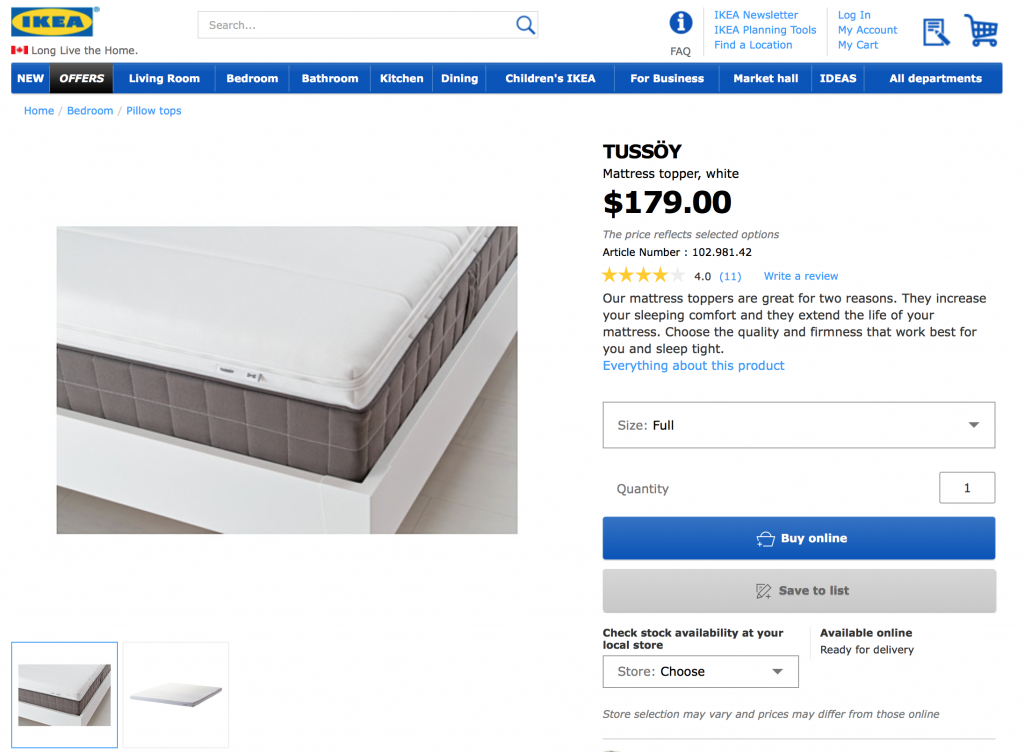
Task: Click in the search field
Action: pyautogui.click(x=355, y=25)
